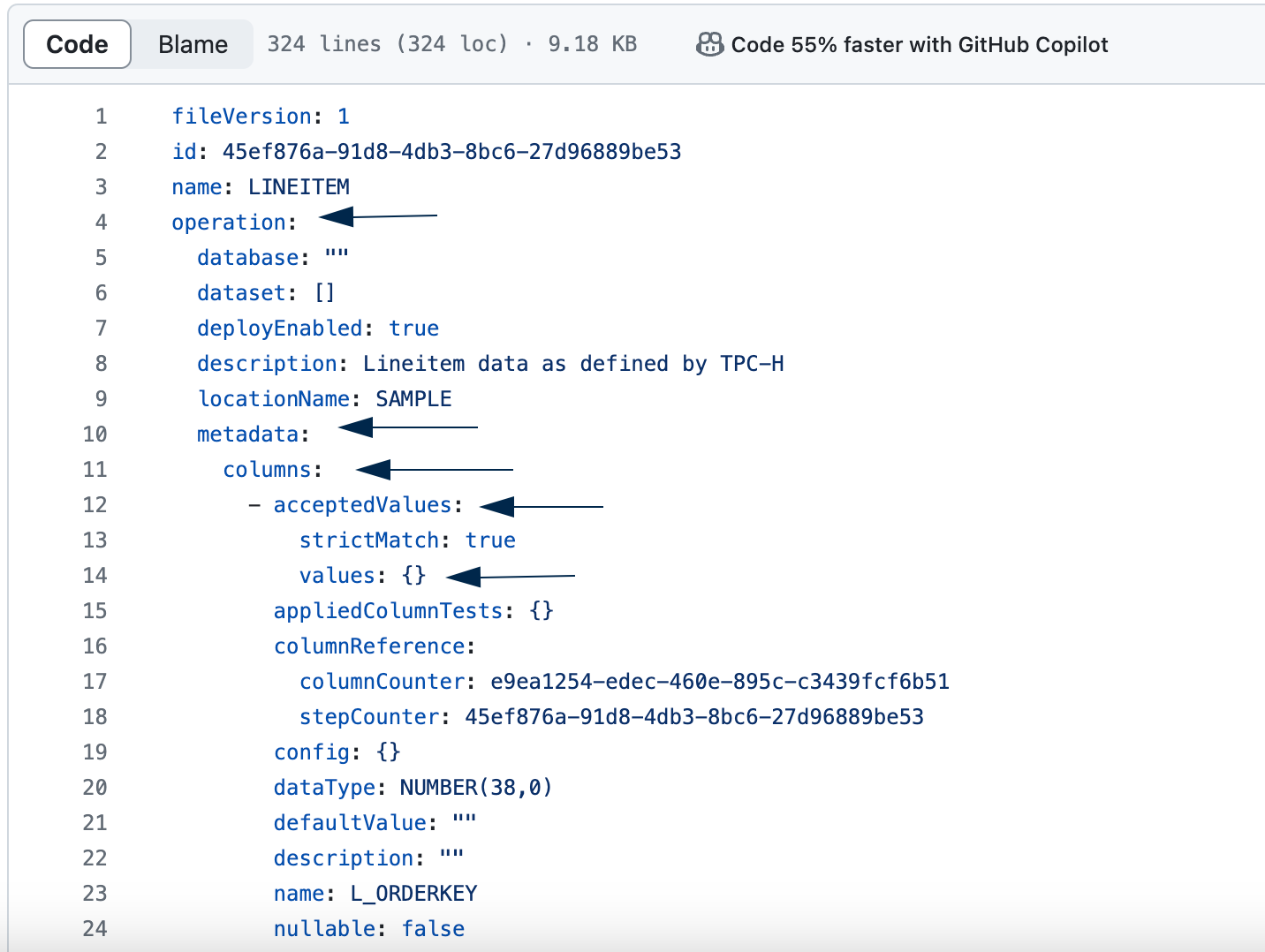Viewport: 1265px width, 952px height.
Task: Click the 'false' value of nullable
Action: pos(433,929)
